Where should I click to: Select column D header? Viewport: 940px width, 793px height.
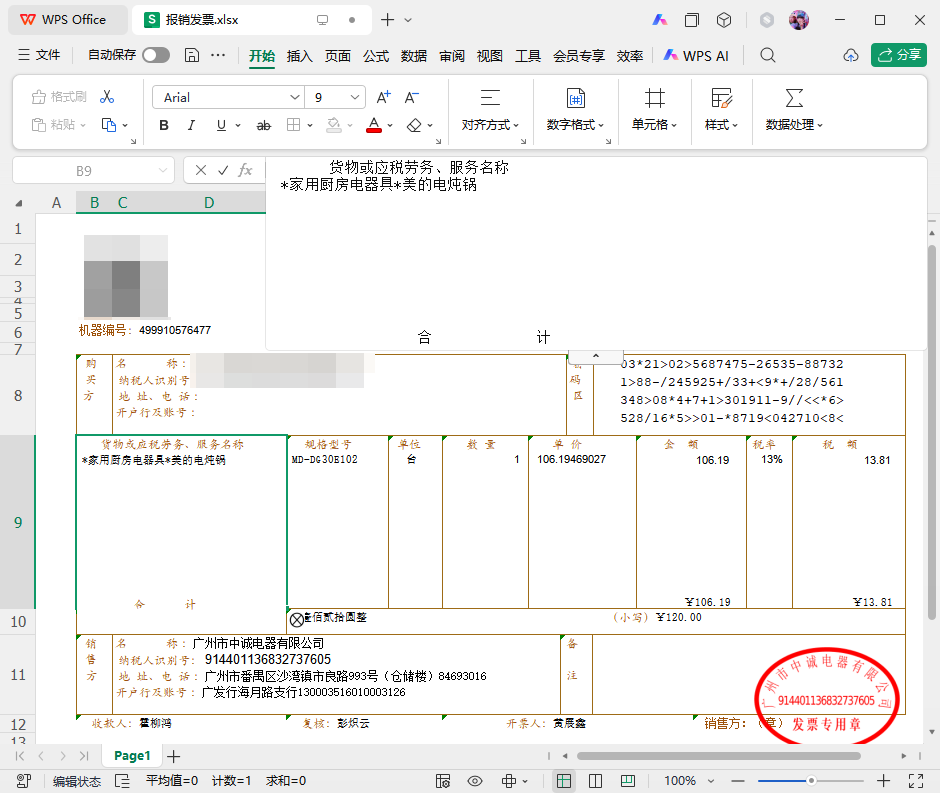pyautogui.click(x=209, y=203)
